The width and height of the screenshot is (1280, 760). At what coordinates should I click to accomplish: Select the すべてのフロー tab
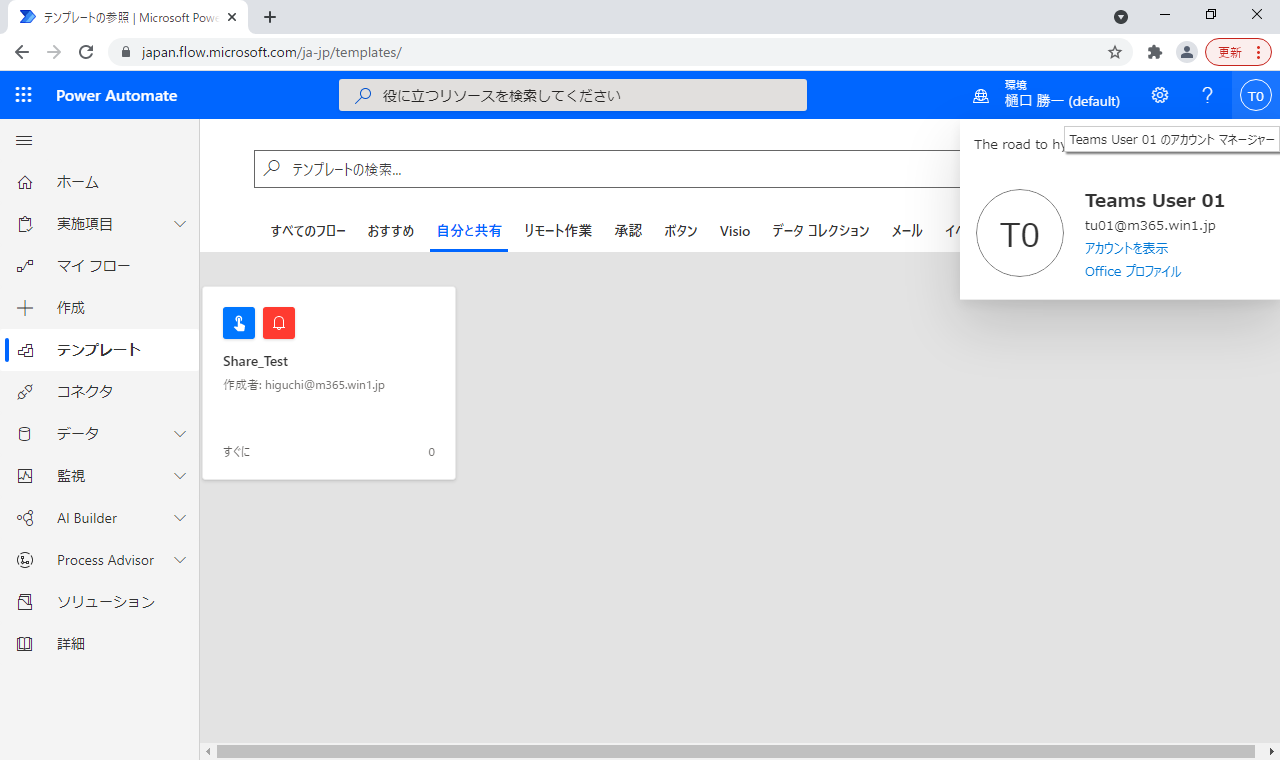[308, 231]
